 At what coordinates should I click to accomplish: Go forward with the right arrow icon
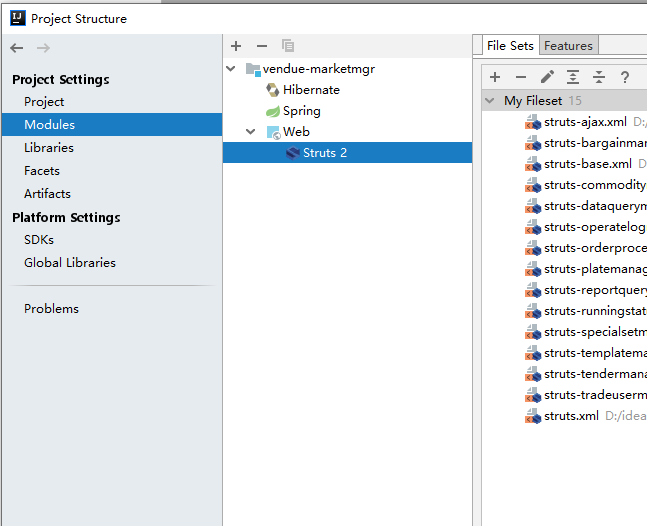(43, 48)
